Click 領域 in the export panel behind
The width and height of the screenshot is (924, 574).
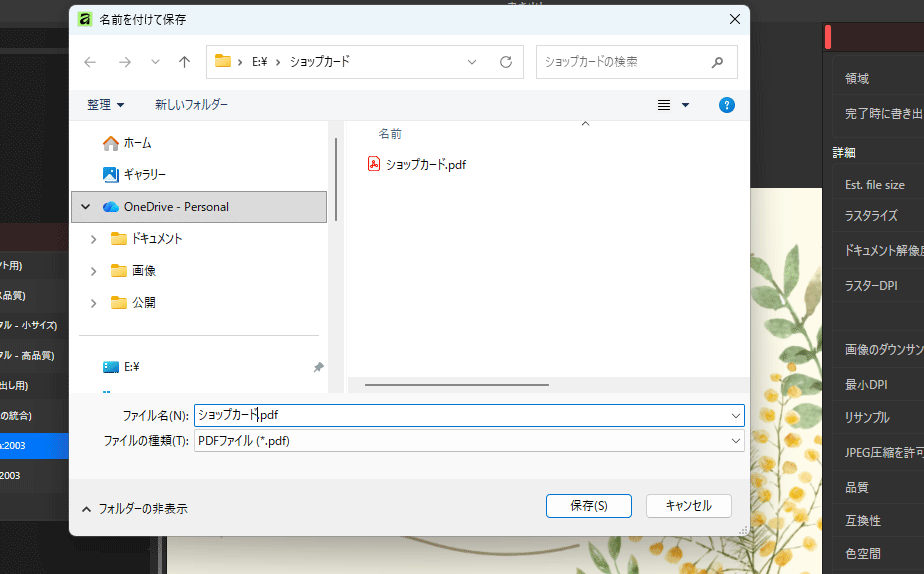point(857,79)
